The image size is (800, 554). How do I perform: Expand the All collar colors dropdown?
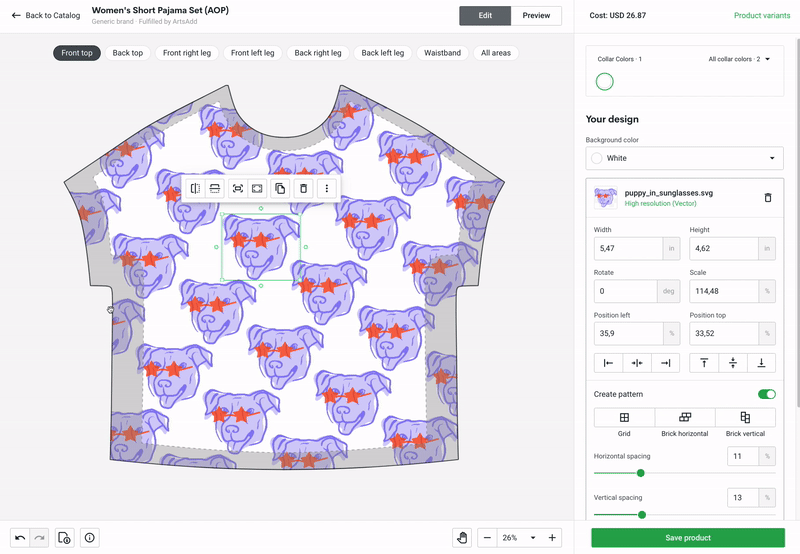coord(739,59)
